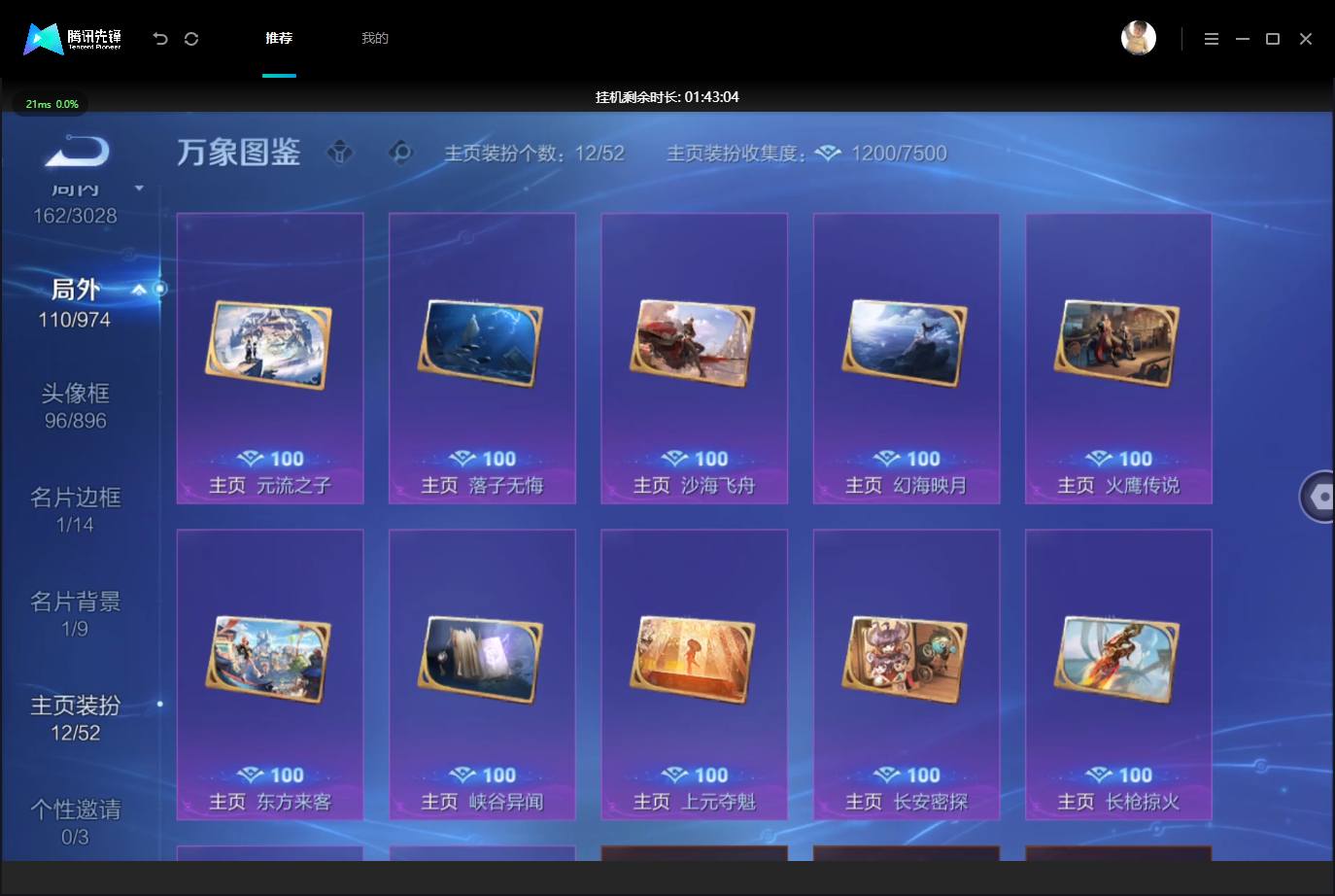Open the hamburger menu in title bar
The height and width of the screenshot is (896, 1335).
click(x=1212, y=39)
